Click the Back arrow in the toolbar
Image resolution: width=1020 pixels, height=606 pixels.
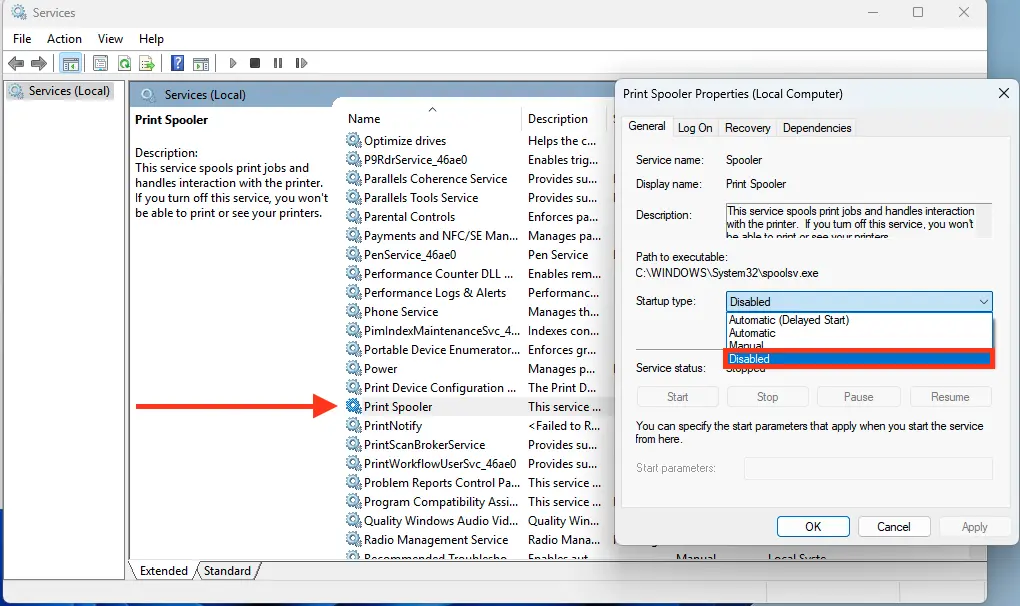pos(16,63)
